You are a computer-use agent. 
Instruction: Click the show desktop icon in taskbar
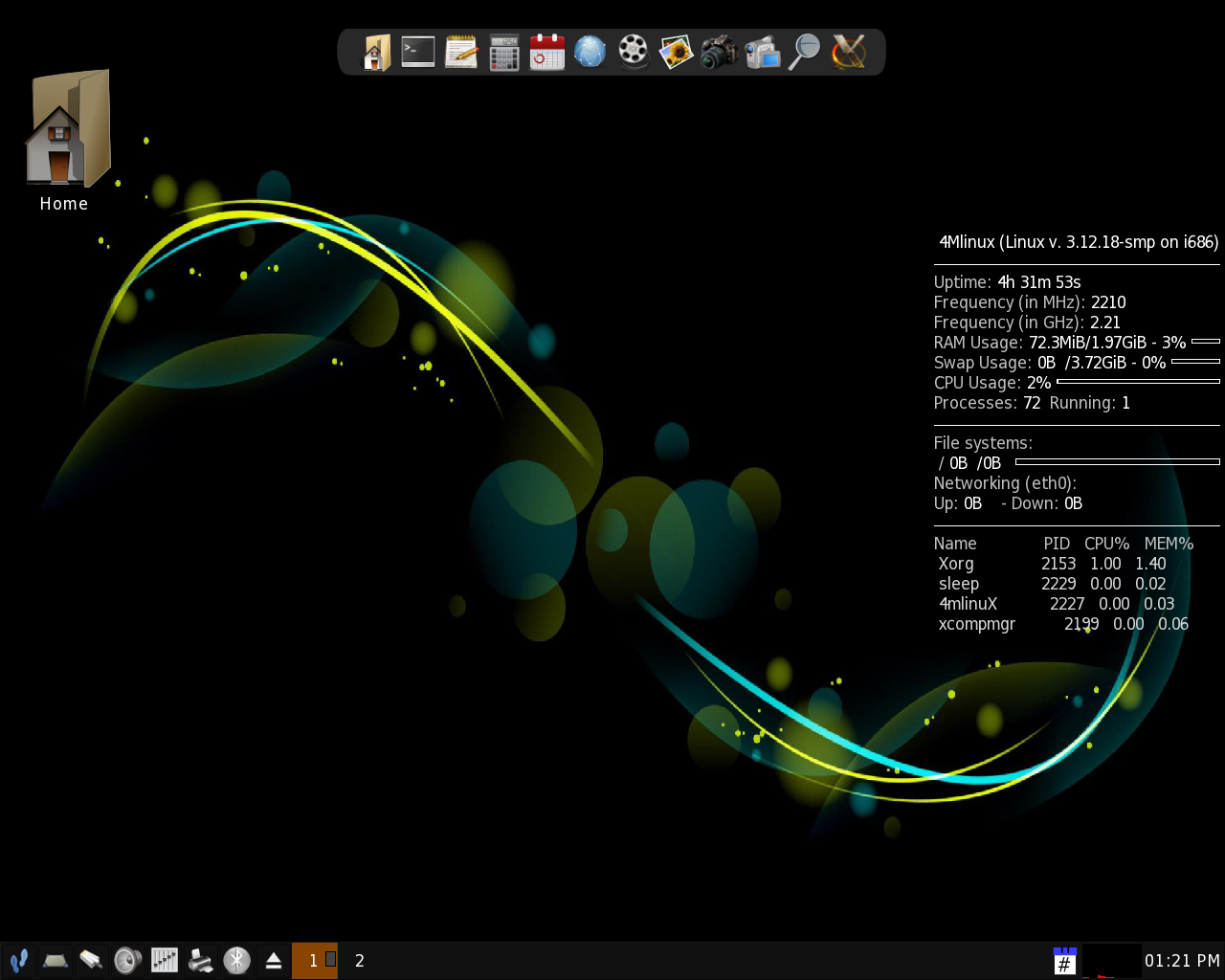(56, 960)
